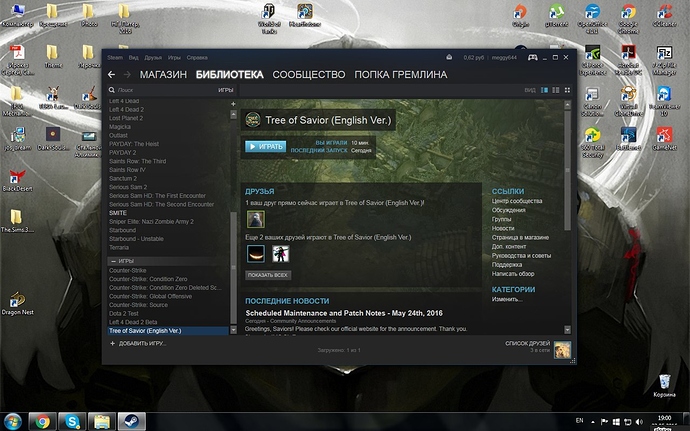Click the friend avatar currently playing the game
This screenshot has height=431, width=690.
pos(256,219)
